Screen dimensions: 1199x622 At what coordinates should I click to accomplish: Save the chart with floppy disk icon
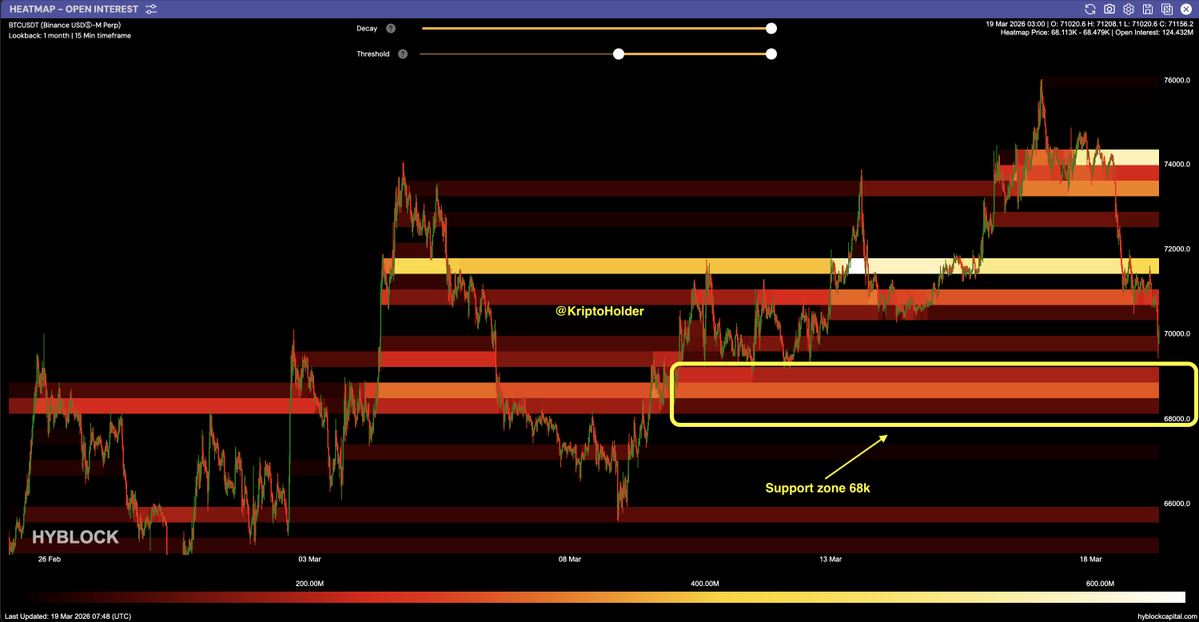1148,9
